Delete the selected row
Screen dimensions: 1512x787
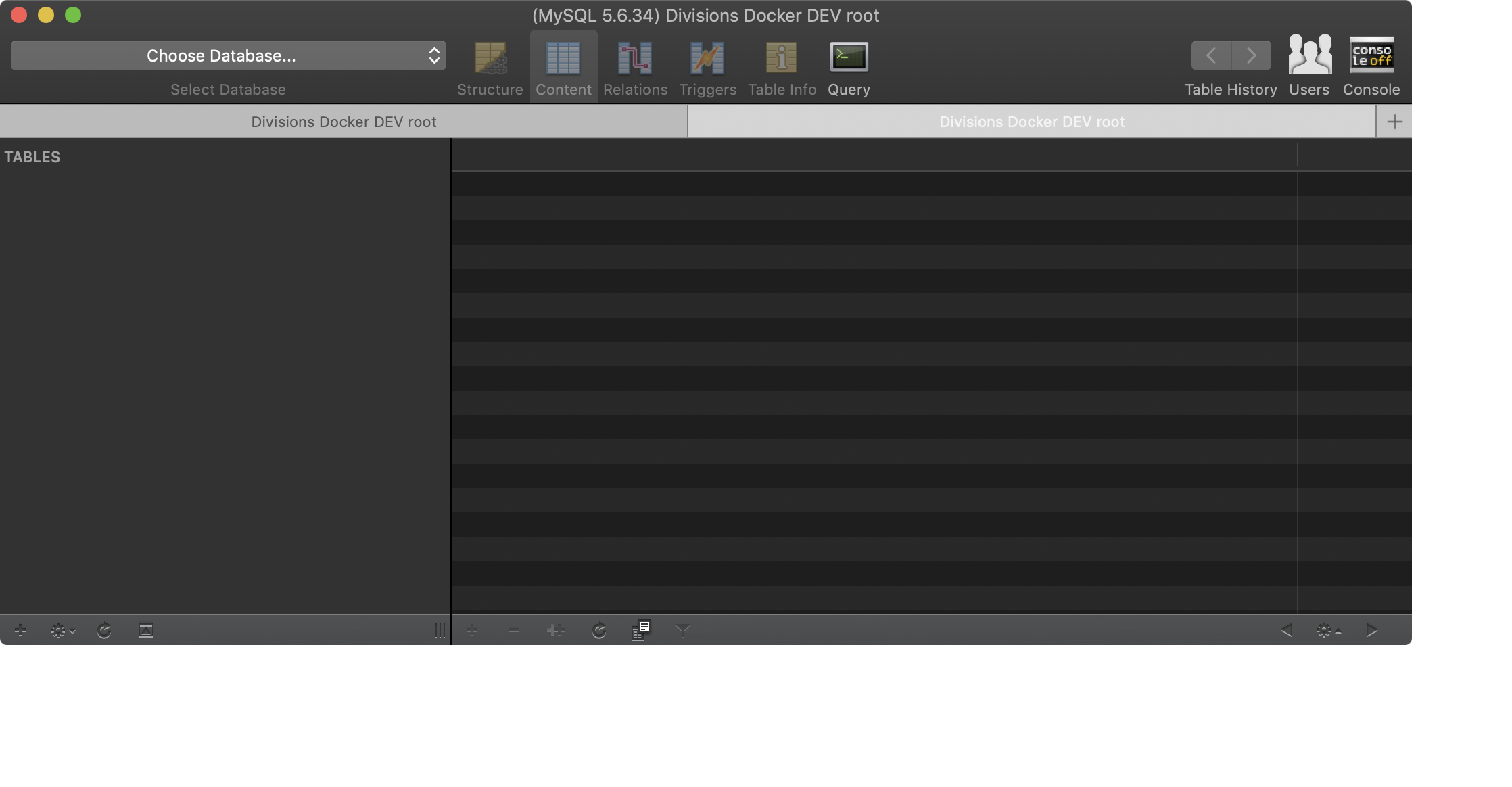(x=513, y=630)
